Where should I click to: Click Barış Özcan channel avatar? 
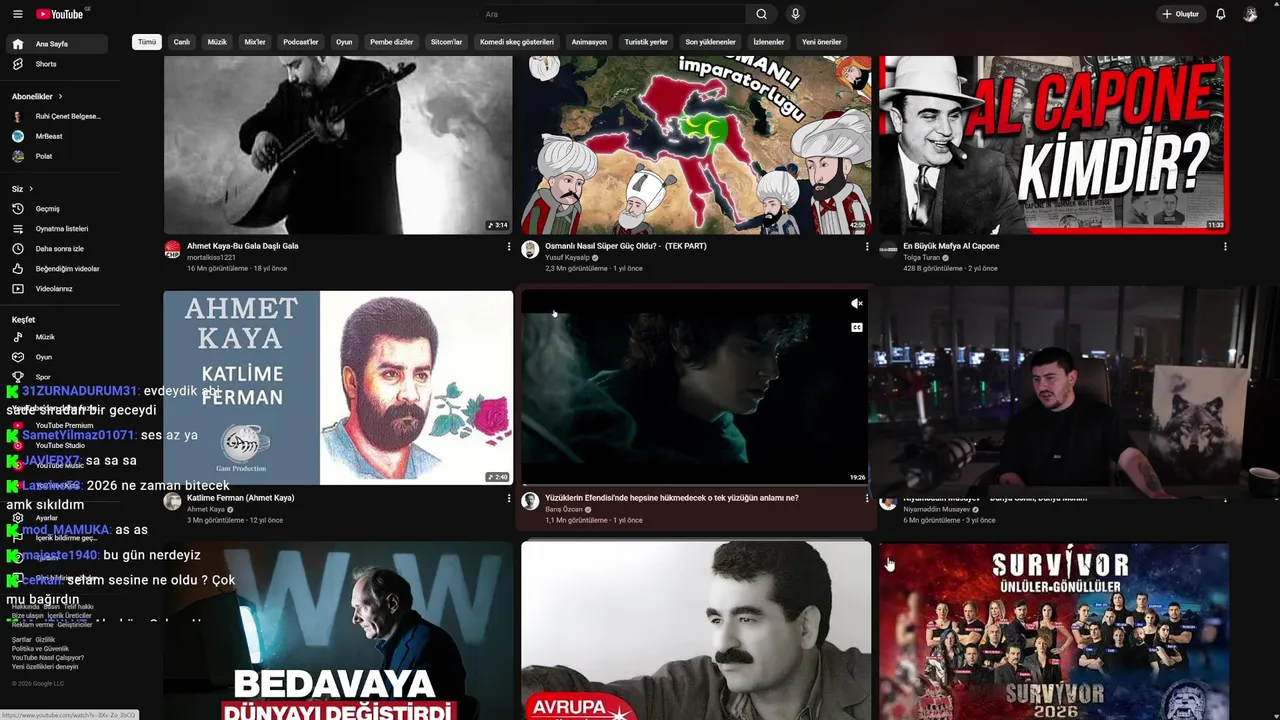click(530, 501)
